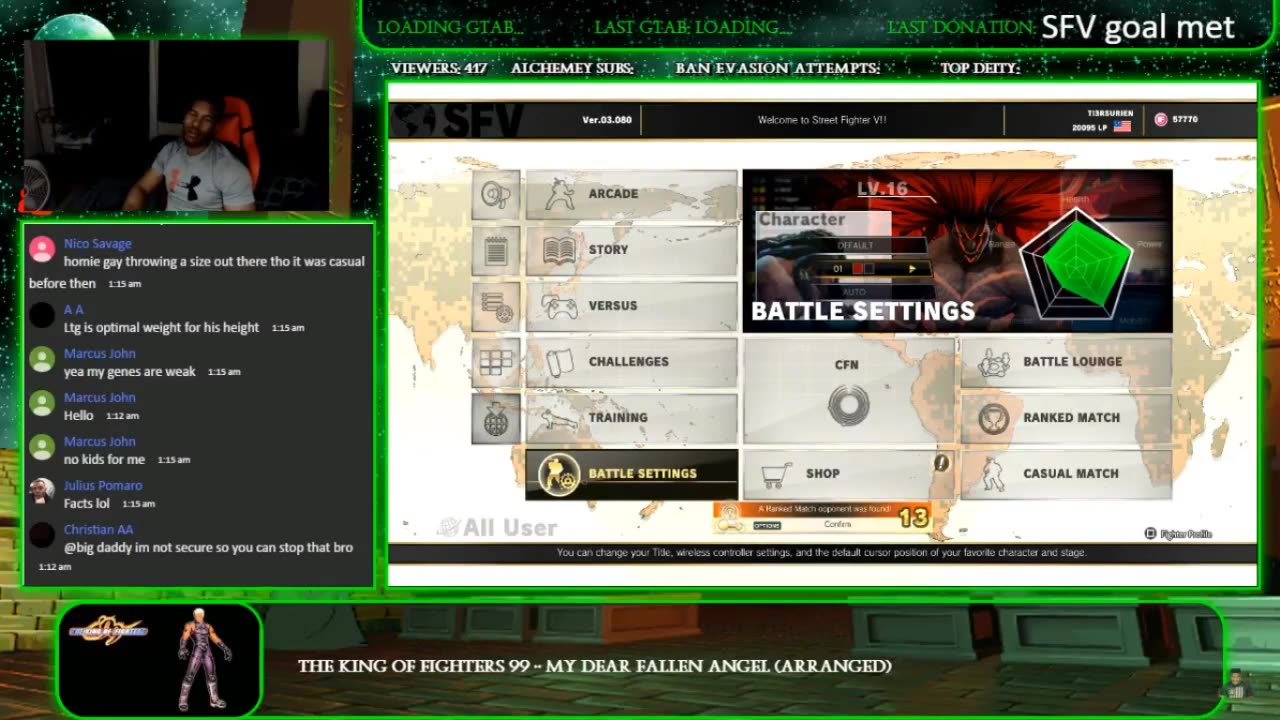This screenshot has width=1280, height=720.
Task: Click Marcus John avatar beside 'Hello'
Action: pos(42,403)
